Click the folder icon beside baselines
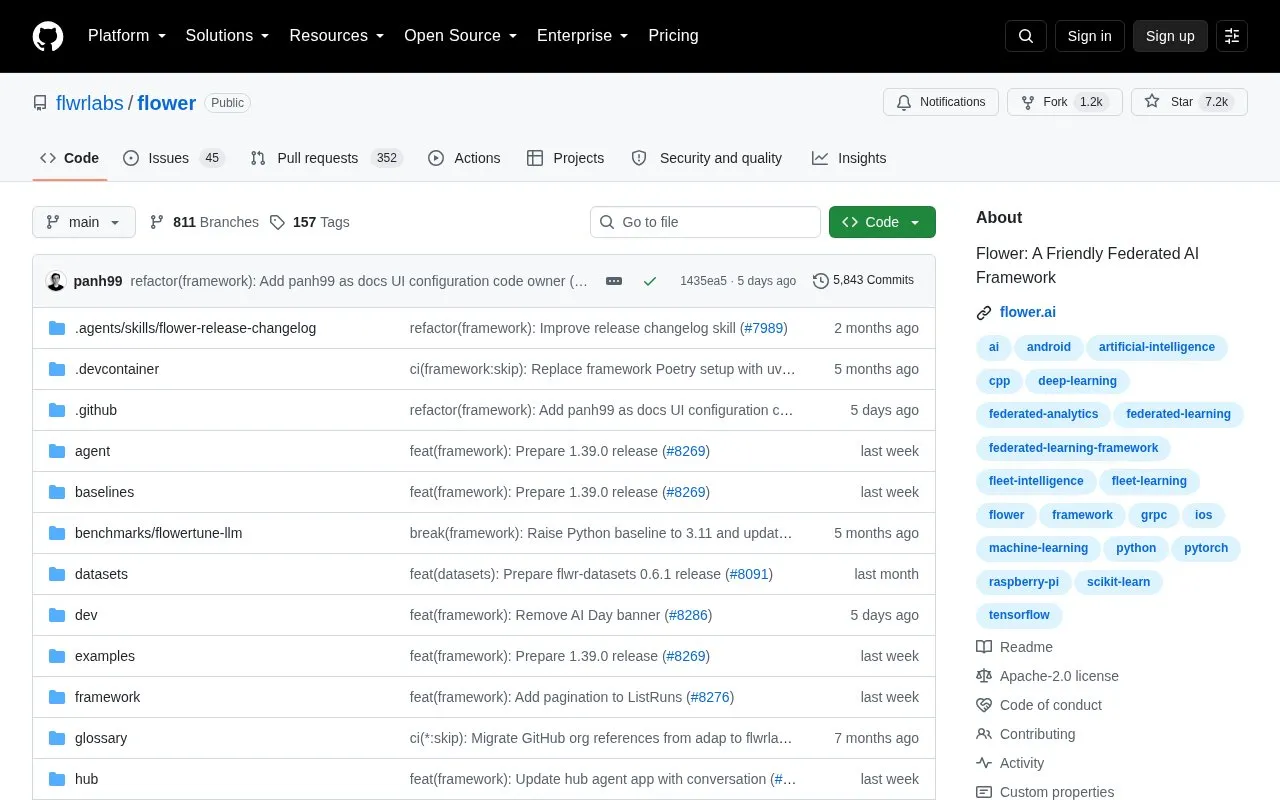This screenshot has height=800, width=1280. 57,492
